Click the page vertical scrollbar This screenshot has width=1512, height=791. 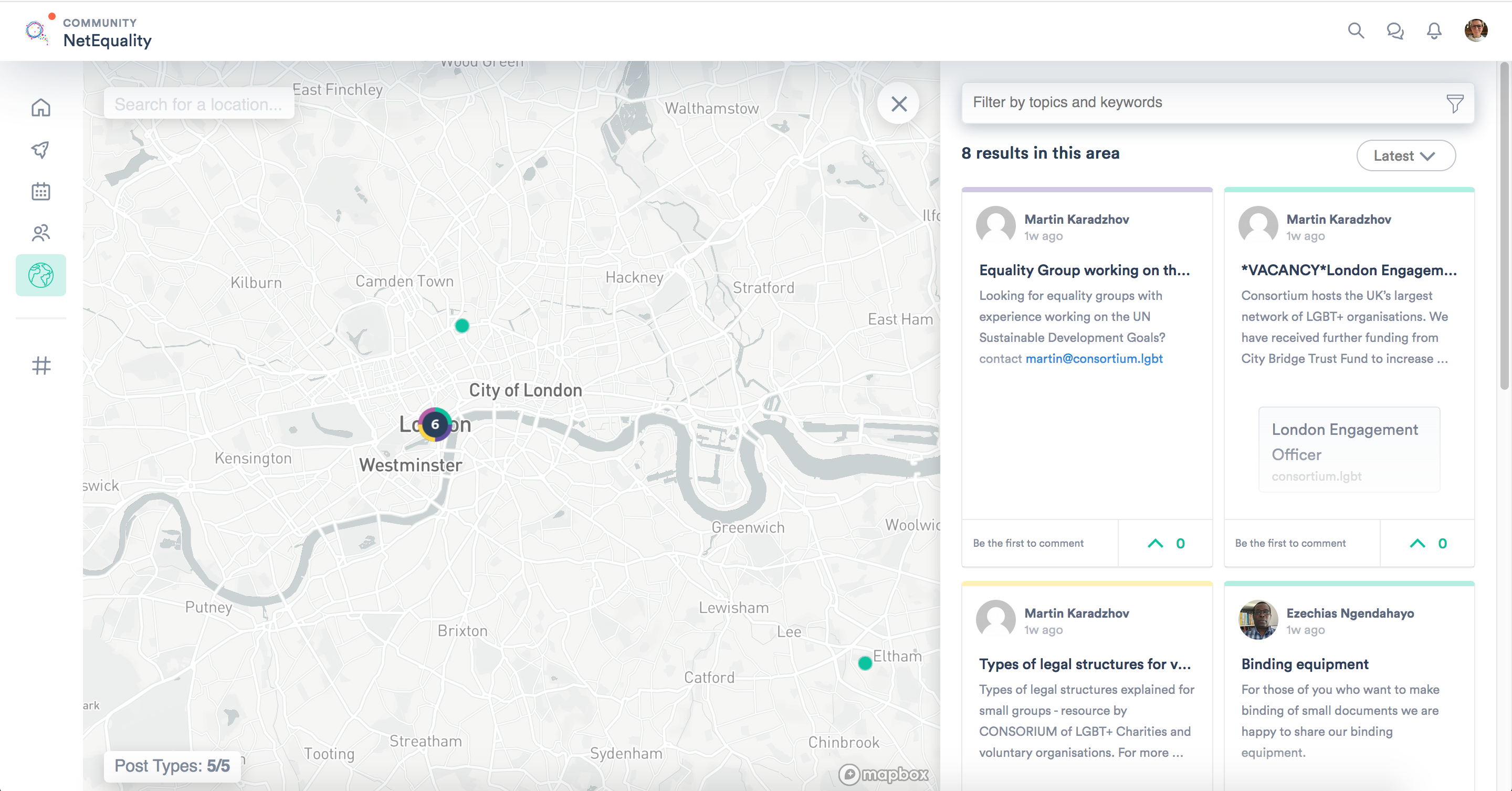point(1504,226)
